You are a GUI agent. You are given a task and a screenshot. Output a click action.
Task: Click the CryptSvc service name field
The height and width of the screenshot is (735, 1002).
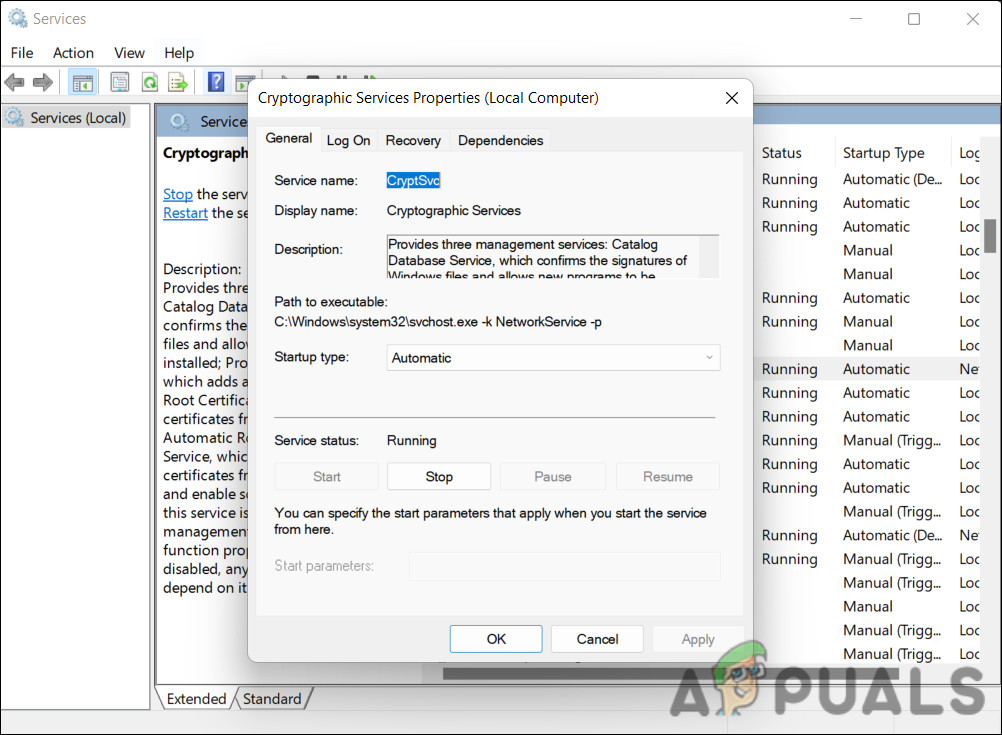413,180
